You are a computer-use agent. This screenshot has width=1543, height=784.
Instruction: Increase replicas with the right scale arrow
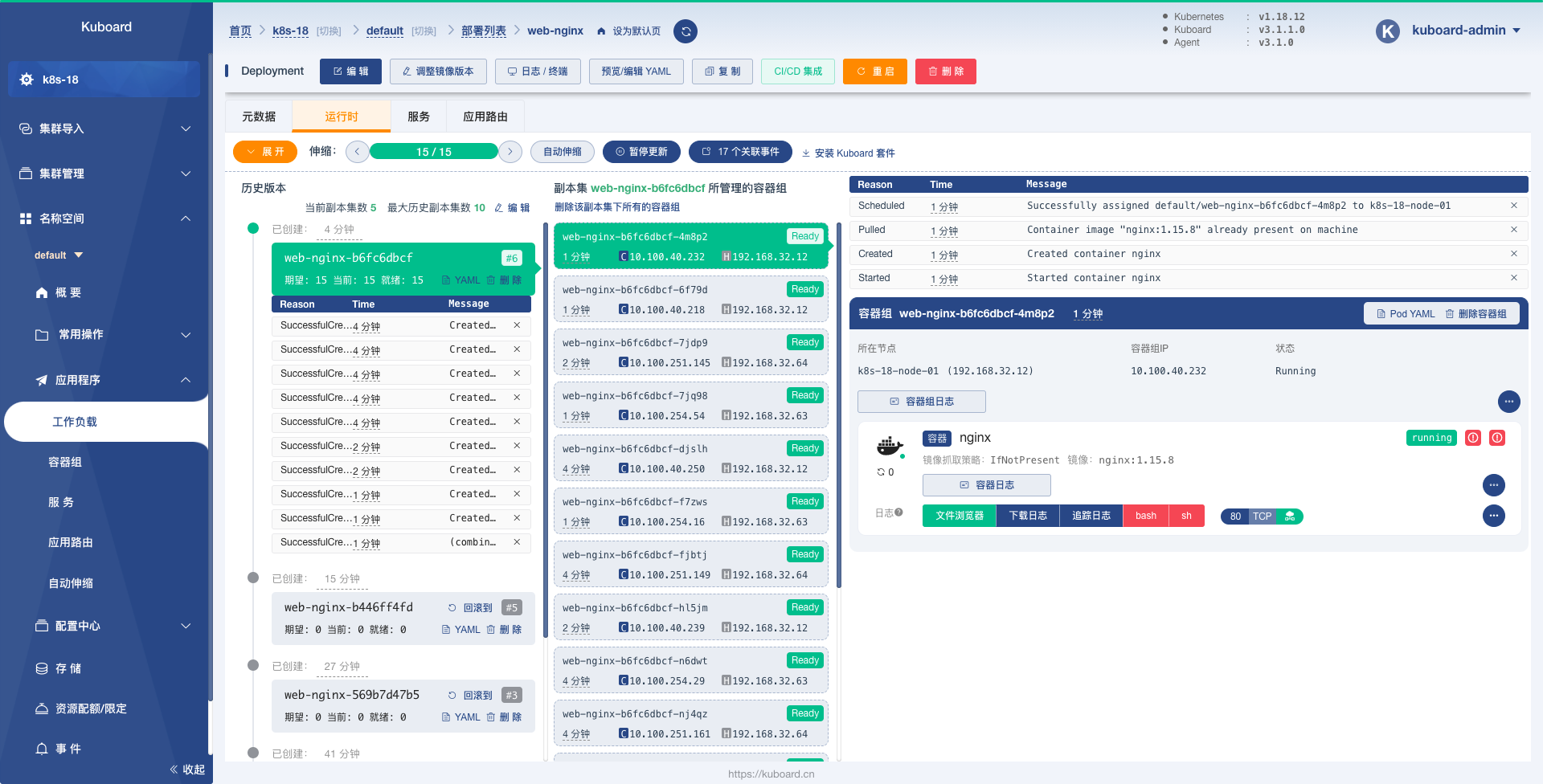click(510, 152)
